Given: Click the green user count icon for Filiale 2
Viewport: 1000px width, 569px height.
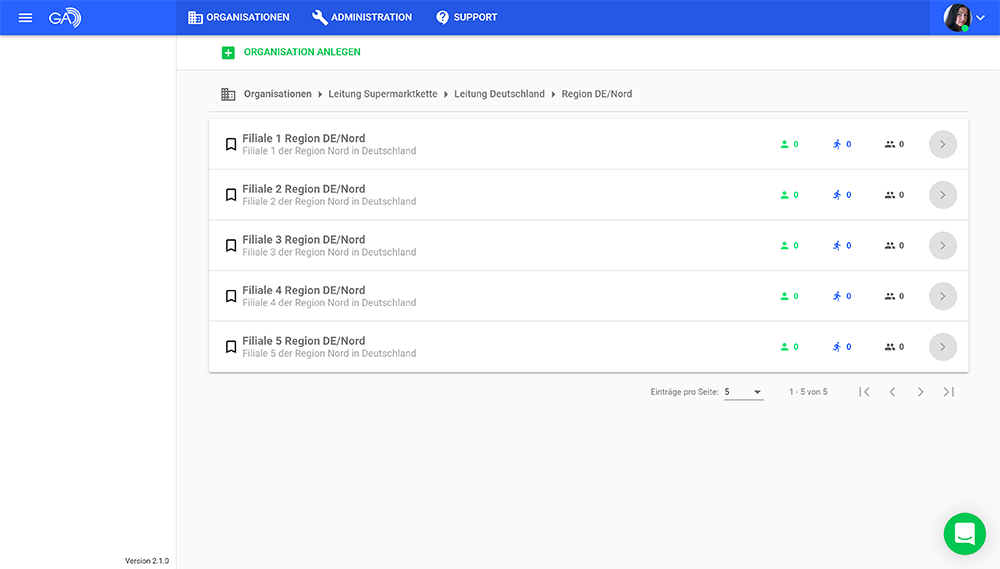Looking at the screenshot, I should (785, 195).
